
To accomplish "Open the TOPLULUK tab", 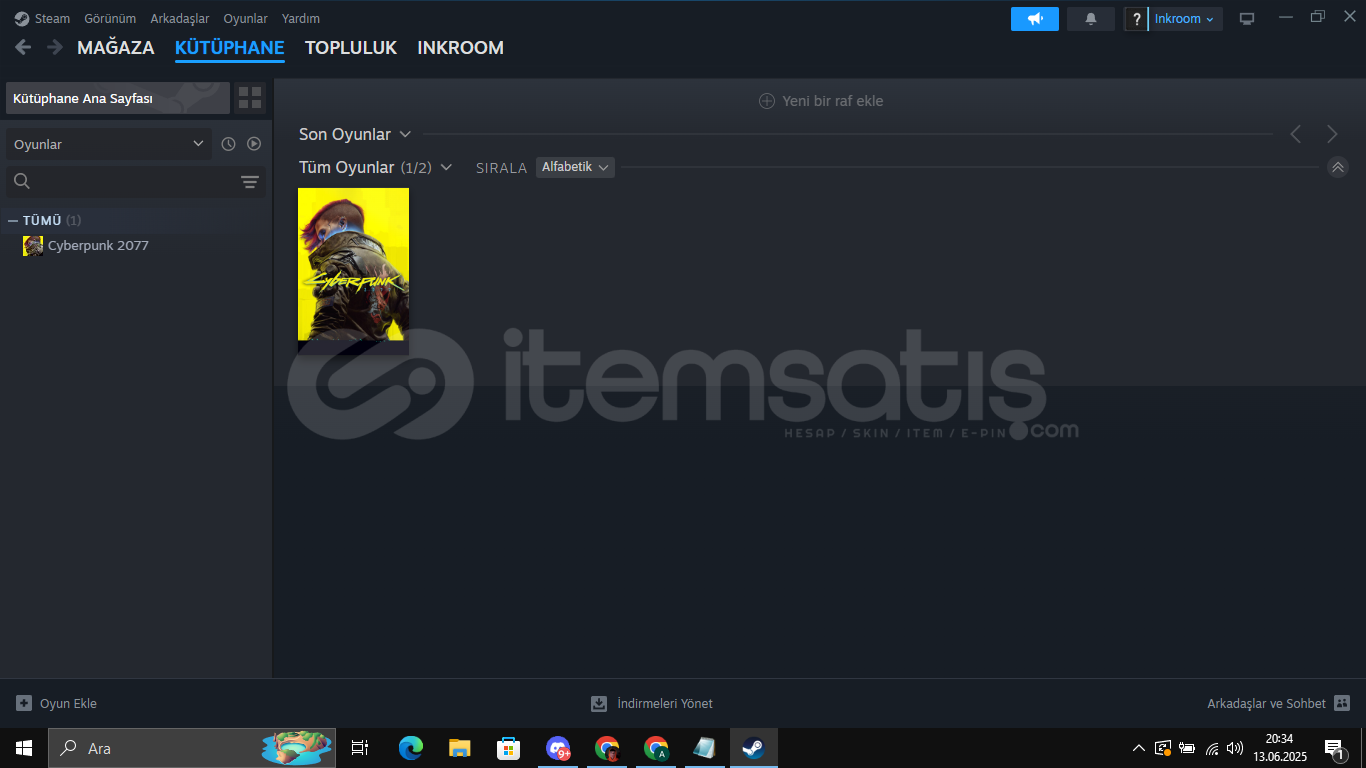I will tap(351, 48).
